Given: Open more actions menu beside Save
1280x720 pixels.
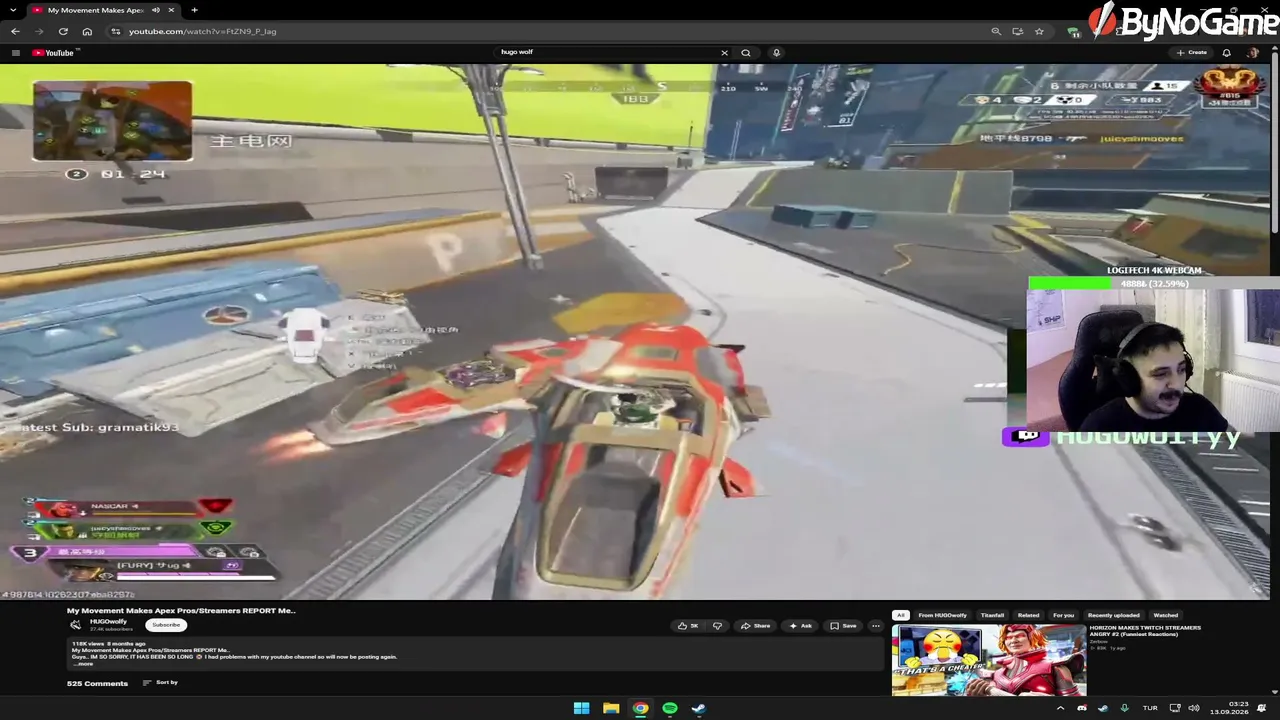Looking at the screenshot, I should pos(876,626).
